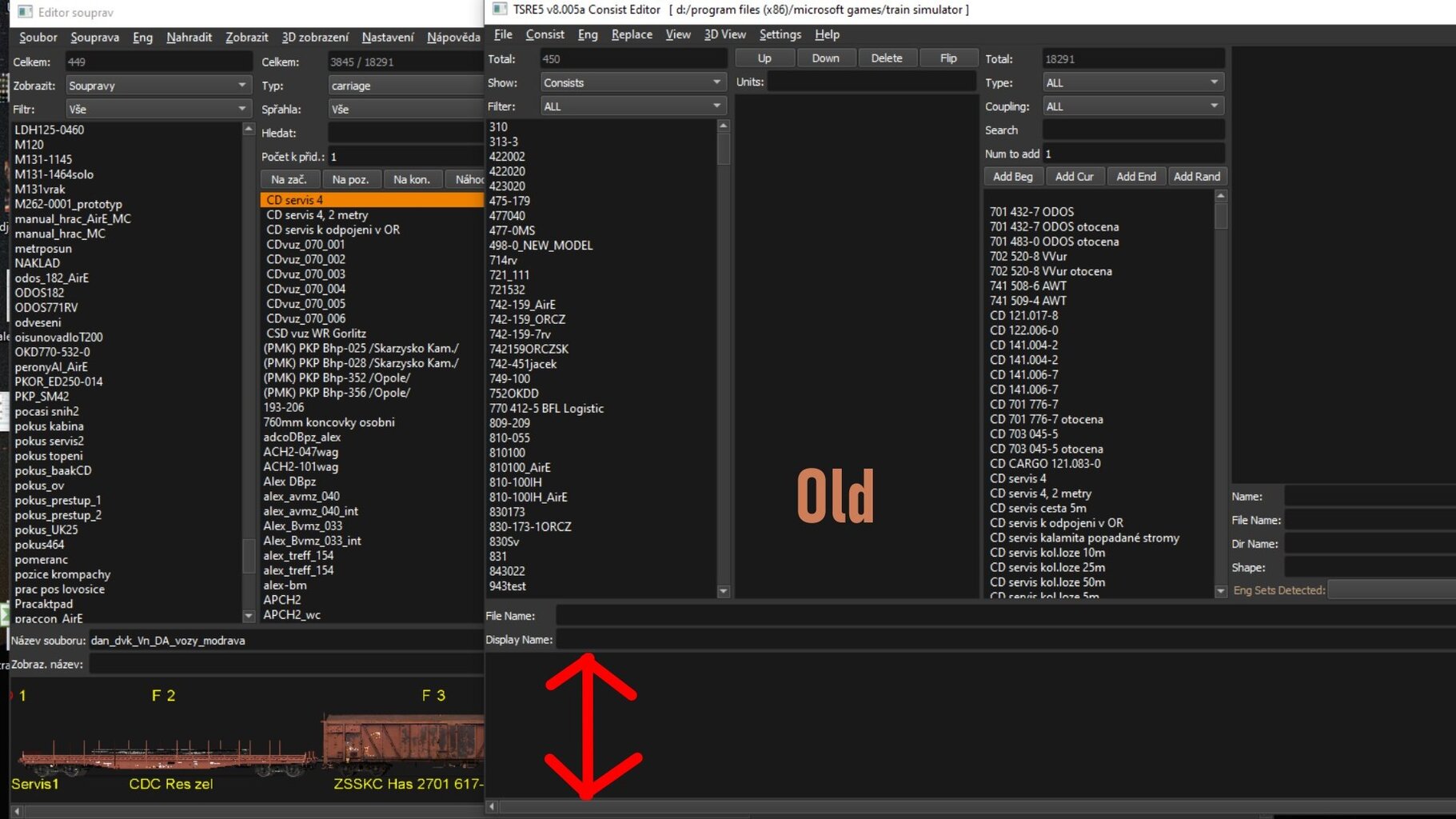Click the TSRE5 Consist Editor window icon
This screenshot has height=819, width=1456.
(500, 10)
